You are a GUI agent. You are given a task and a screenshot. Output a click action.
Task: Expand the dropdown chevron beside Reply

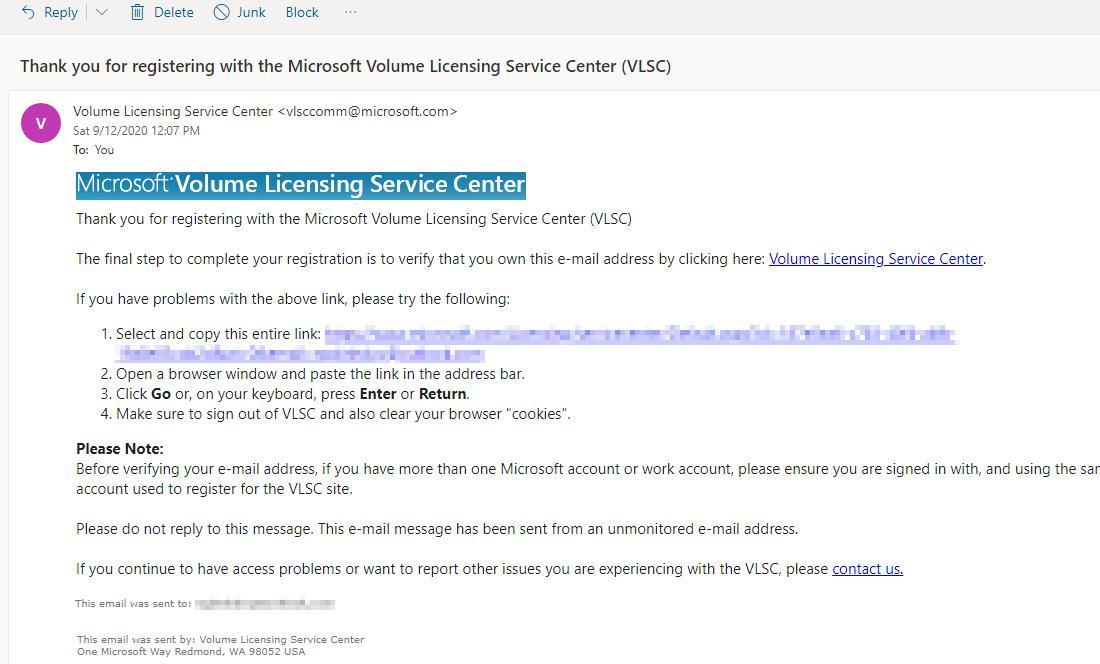coord(102,13)
